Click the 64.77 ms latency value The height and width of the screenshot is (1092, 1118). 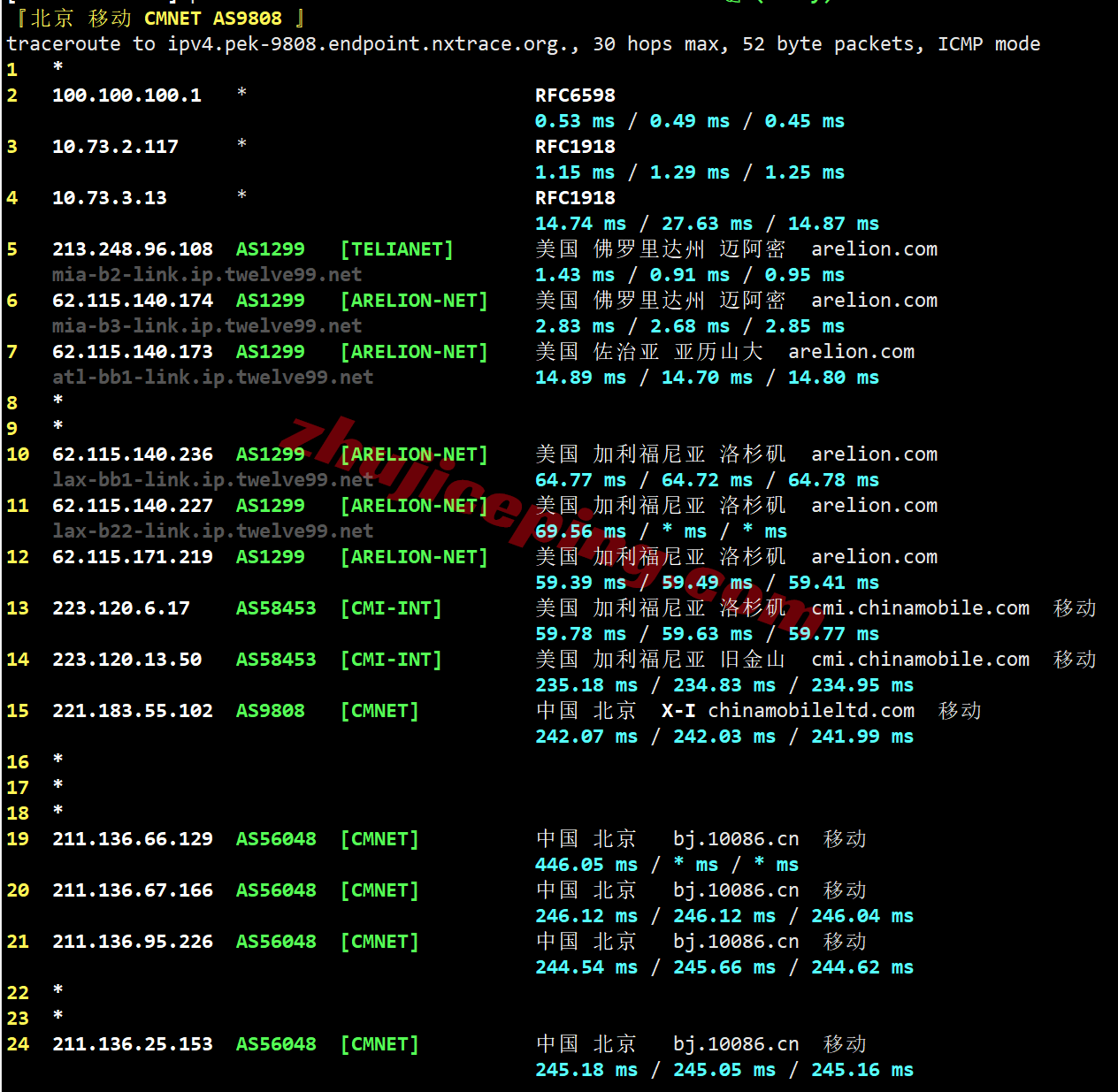(x=581, y=480)
